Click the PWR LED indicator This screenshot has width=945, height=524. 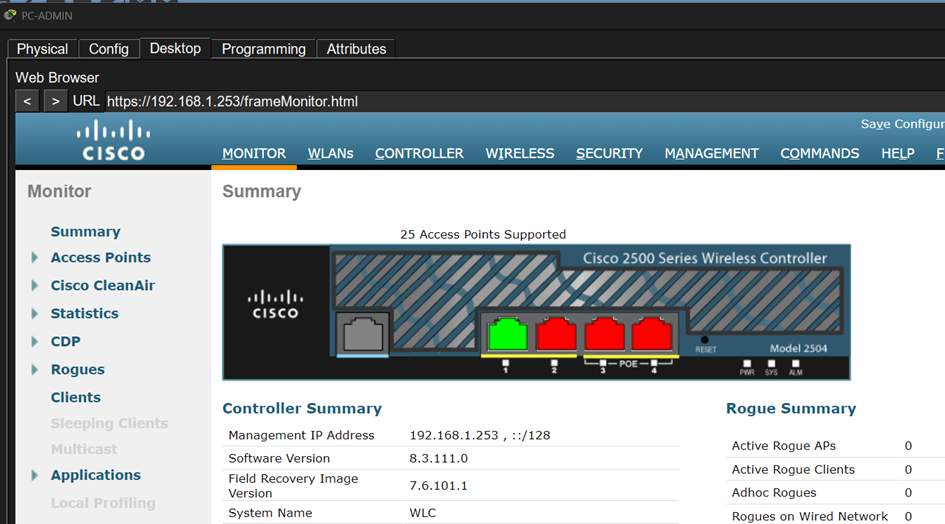[747, 364]
